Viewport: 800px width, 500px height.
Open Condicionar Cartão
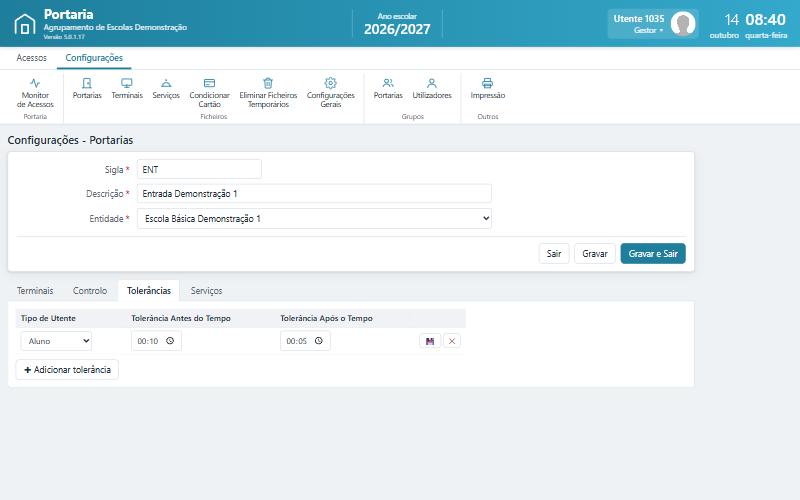(209, 93)
